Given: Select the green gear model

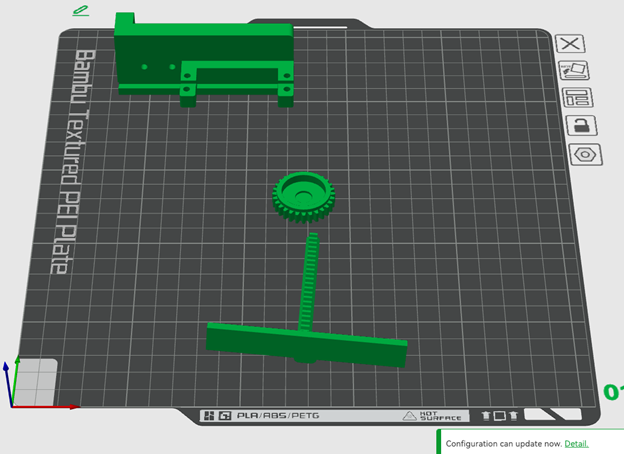Looking at the screenshot, I should point(305,198).
